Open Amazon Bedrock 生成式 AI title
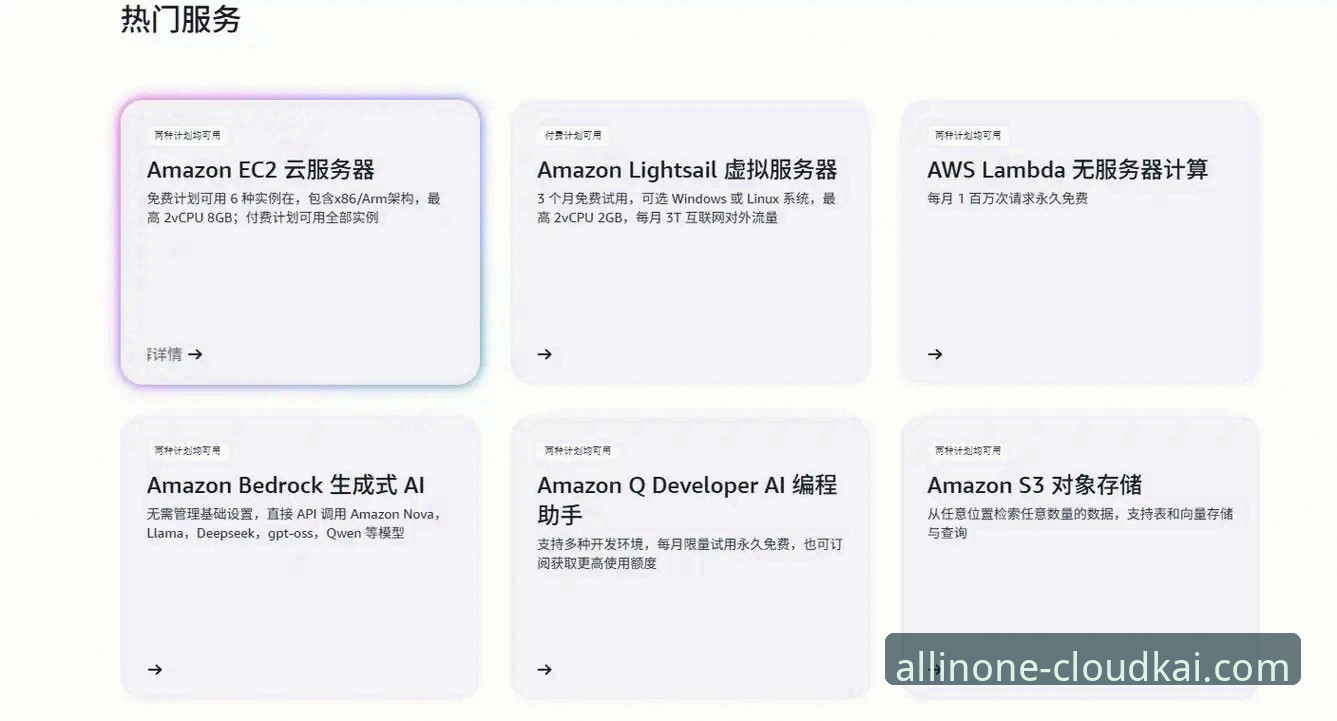 [286, 486]
